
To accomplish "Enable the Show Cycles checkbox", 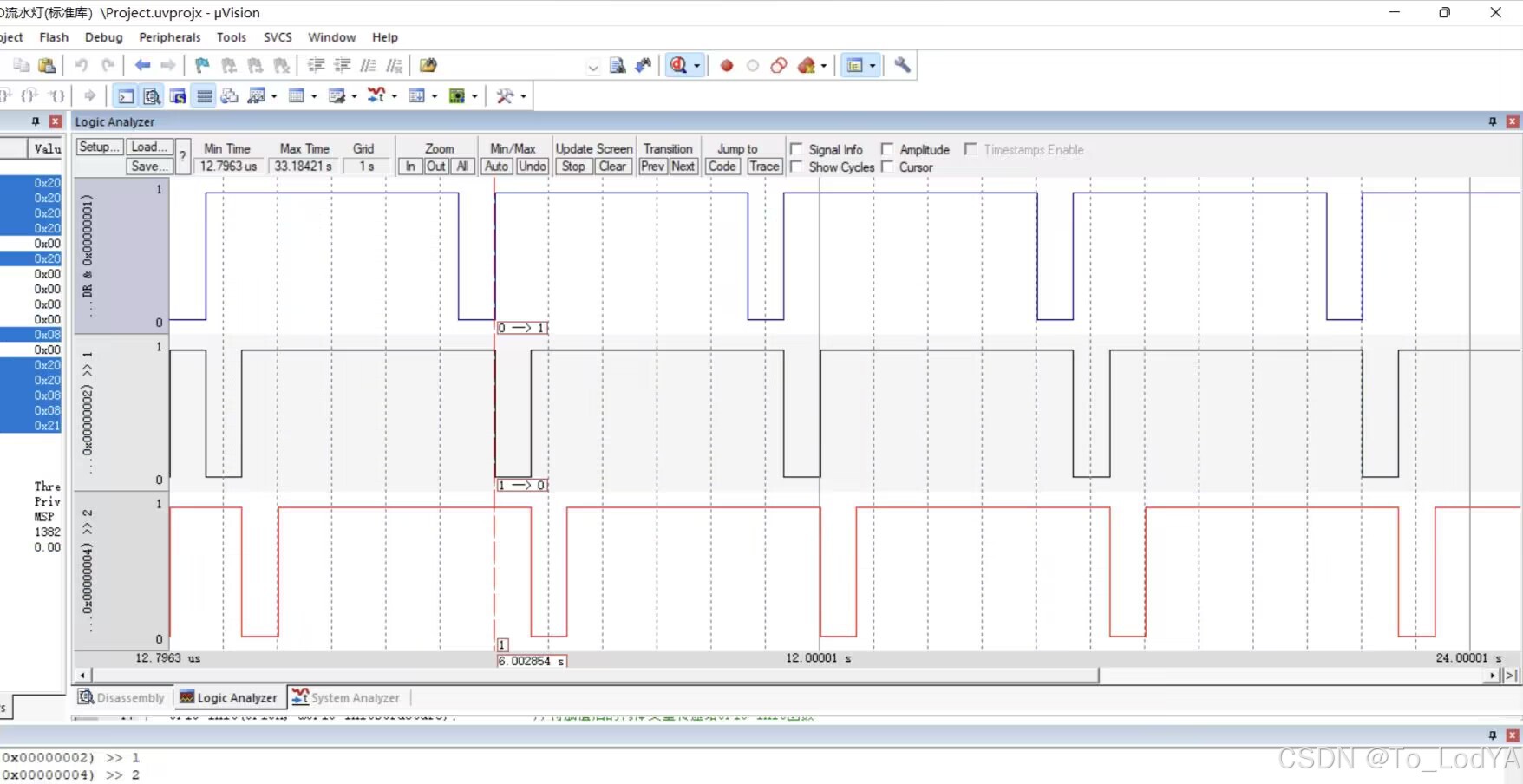I will click(796, 167).
